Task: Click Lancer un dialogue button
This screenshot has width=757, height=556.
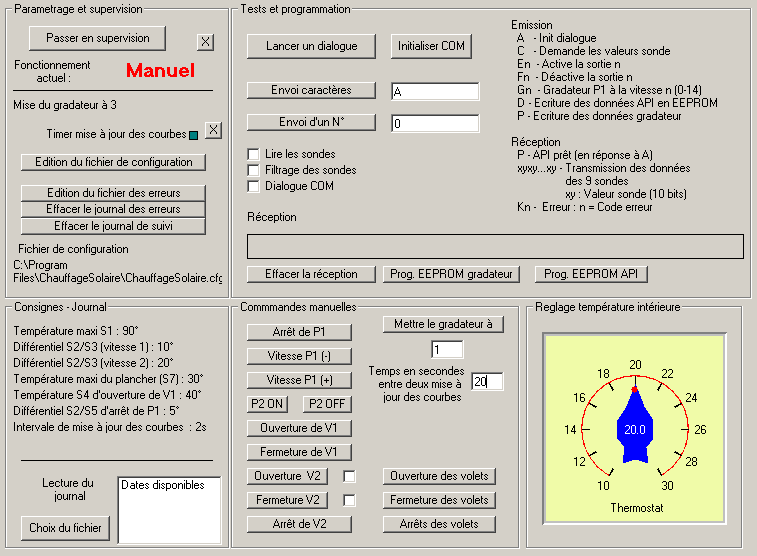Action: click(x=311, y=46)
